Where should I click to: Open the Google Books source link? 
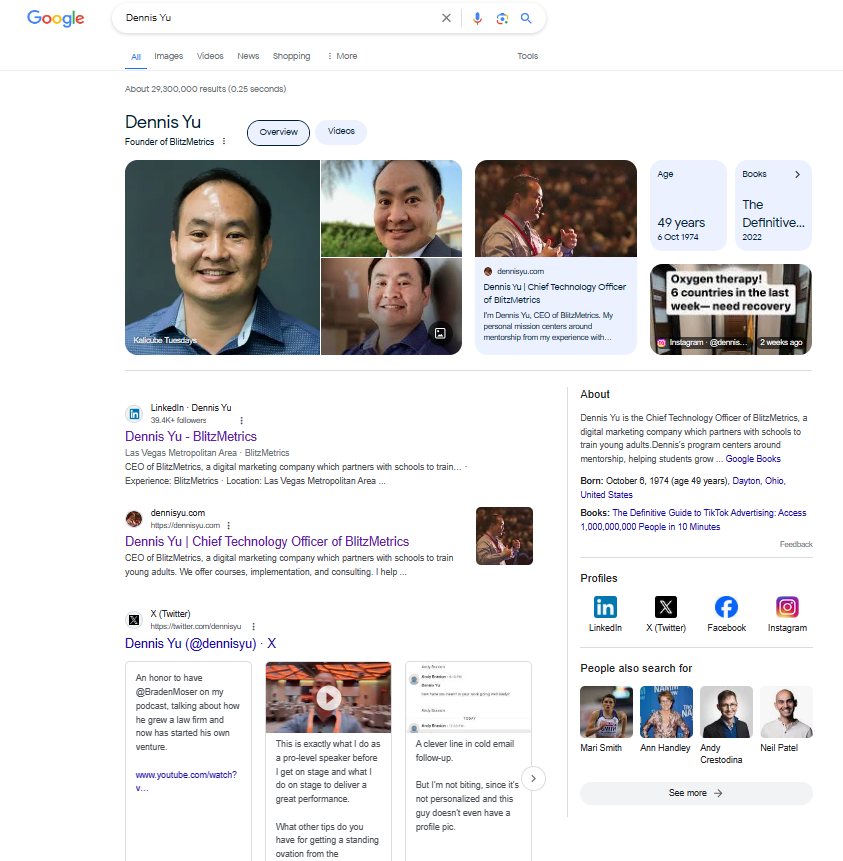pyautogui.click(x=753, y=459)
